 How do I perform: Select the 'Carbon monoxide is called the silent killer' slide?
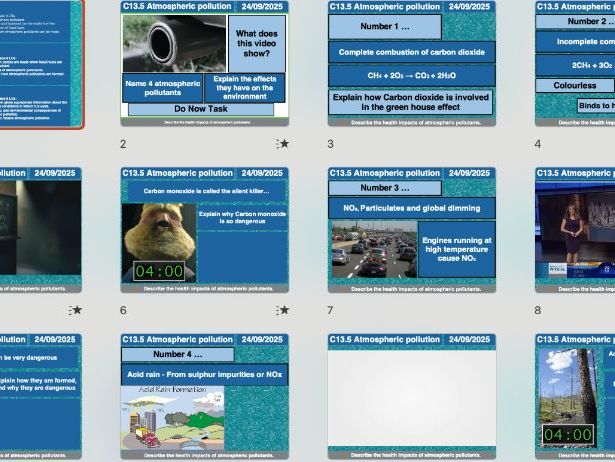click(204, 230)
